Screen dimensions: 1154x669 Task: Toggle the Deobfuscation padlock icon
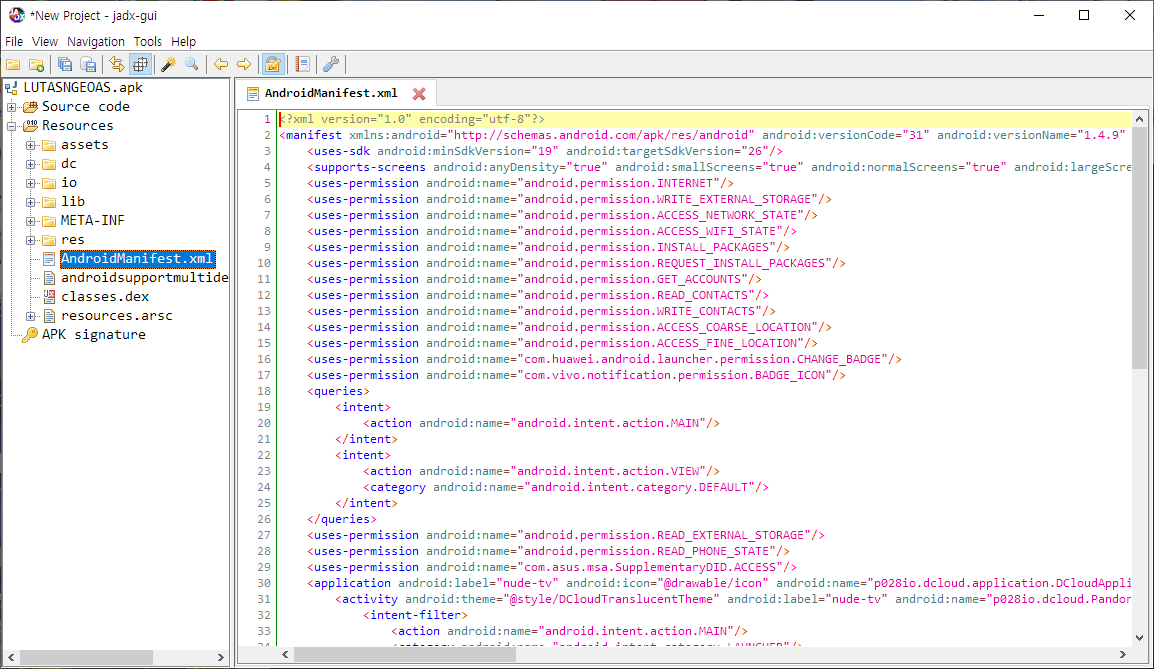[273, 65]
